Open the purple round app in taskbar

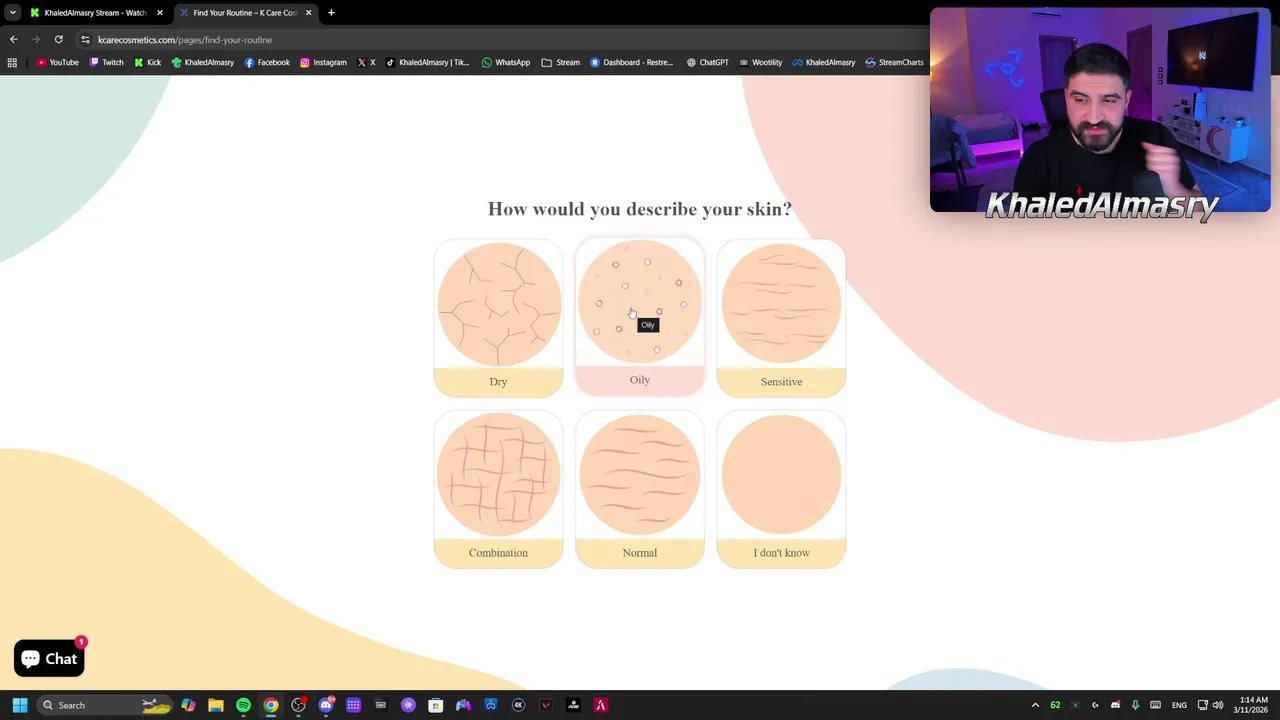tap(408, 705)
